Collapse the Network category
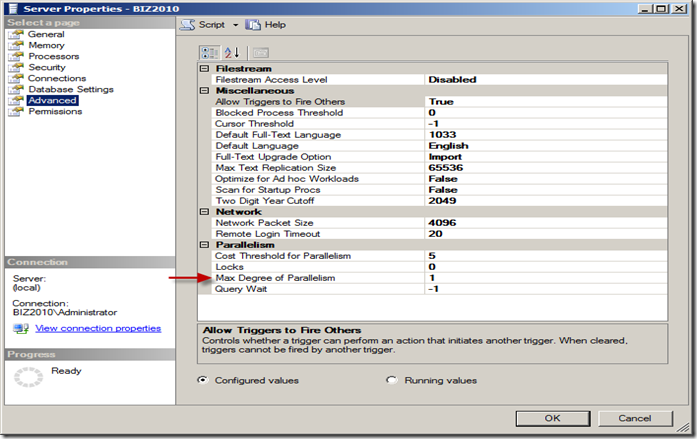 pos(204,212)
